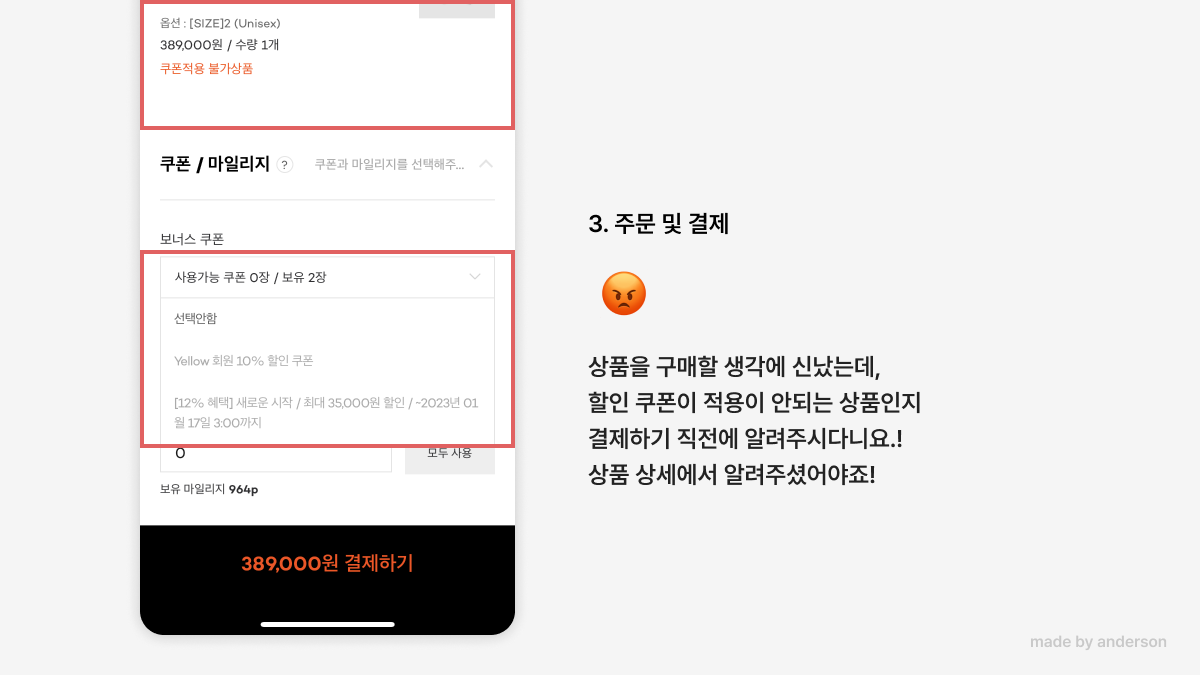Pick the [12% 혜택] 새로운 시작 coupon
The width and height of the screenshot is (1200, 675).
[327, 413]
